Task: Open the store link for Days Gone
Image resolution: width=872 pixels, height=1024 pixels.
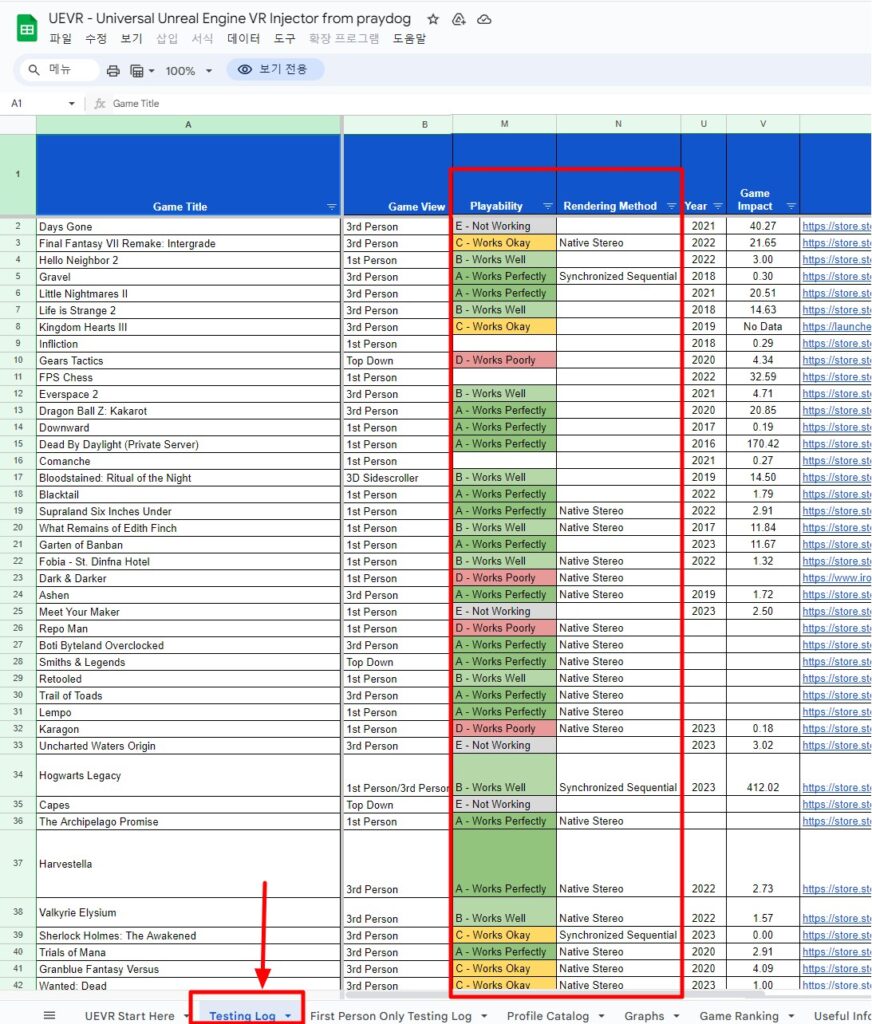Action: tap(836, 226)
